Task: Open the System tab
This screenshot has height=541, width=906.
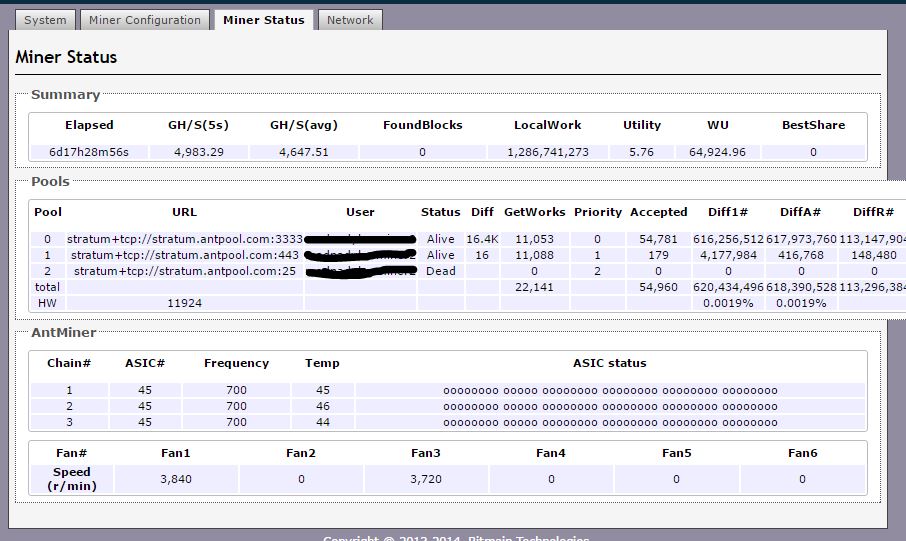Action: point(45,20)
